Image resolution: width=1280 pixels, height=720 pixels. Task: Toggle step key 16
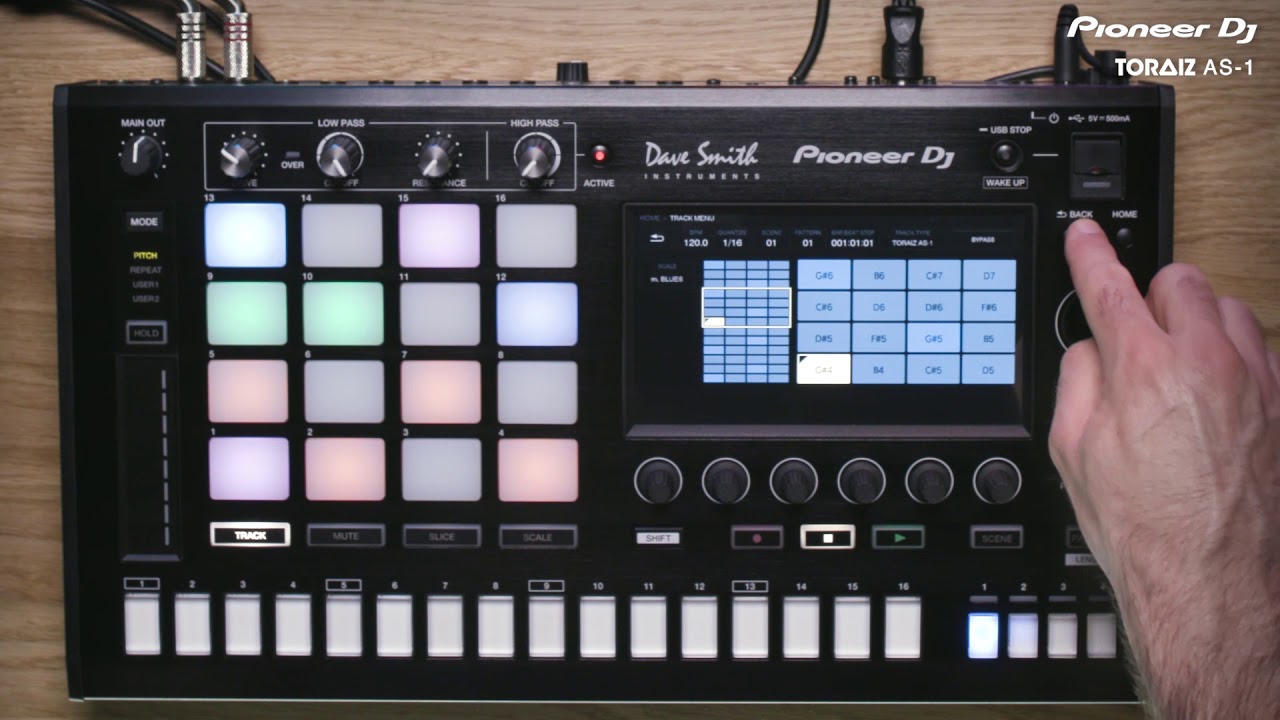click(903, 628)
